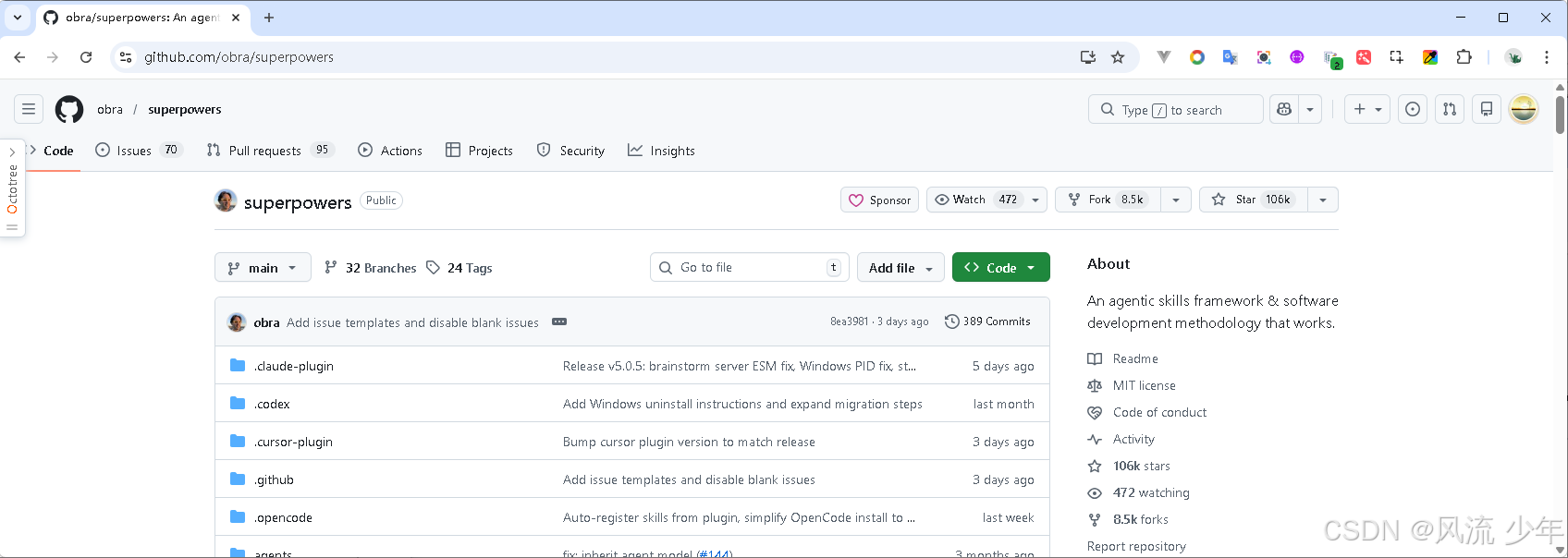Open the green Code clone dropdown
Screen dimensions: 1568x558
1001,268
